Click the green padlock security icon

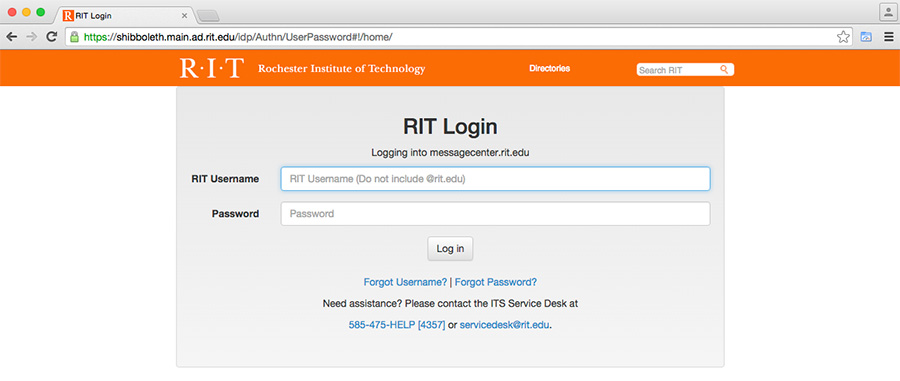[74, 37]
